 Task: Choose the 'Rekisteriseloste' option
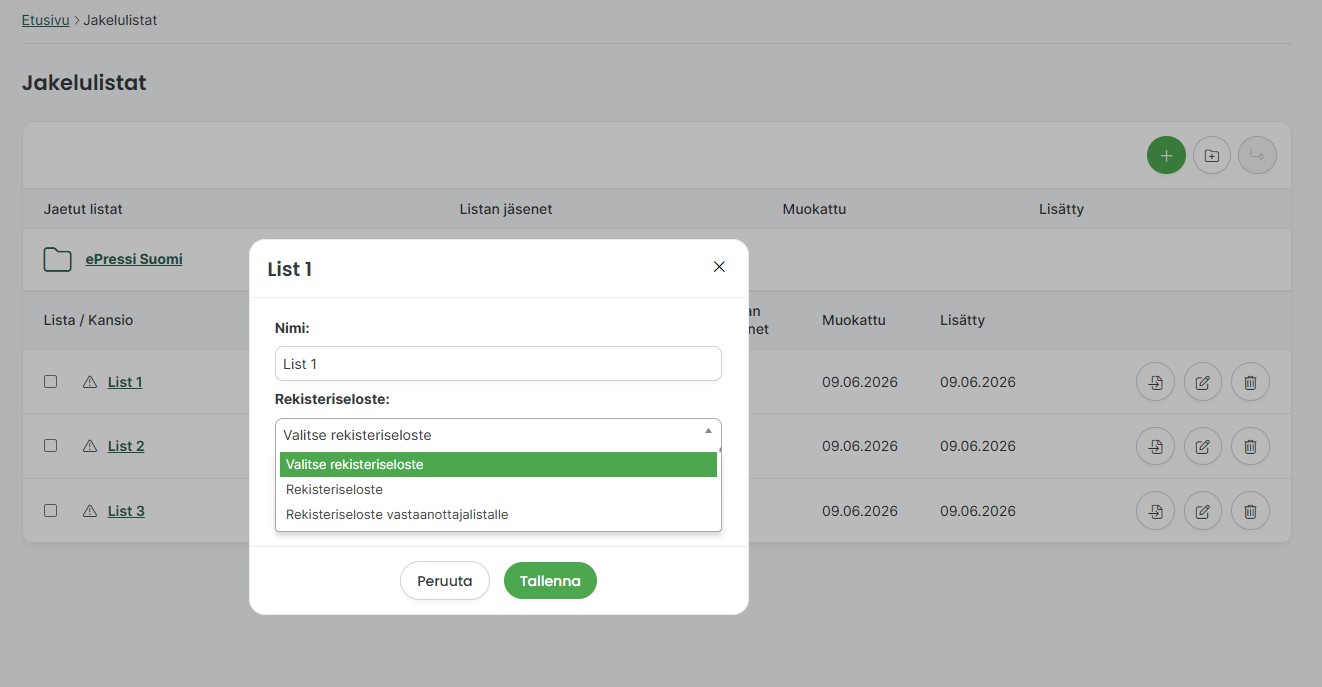498,490
